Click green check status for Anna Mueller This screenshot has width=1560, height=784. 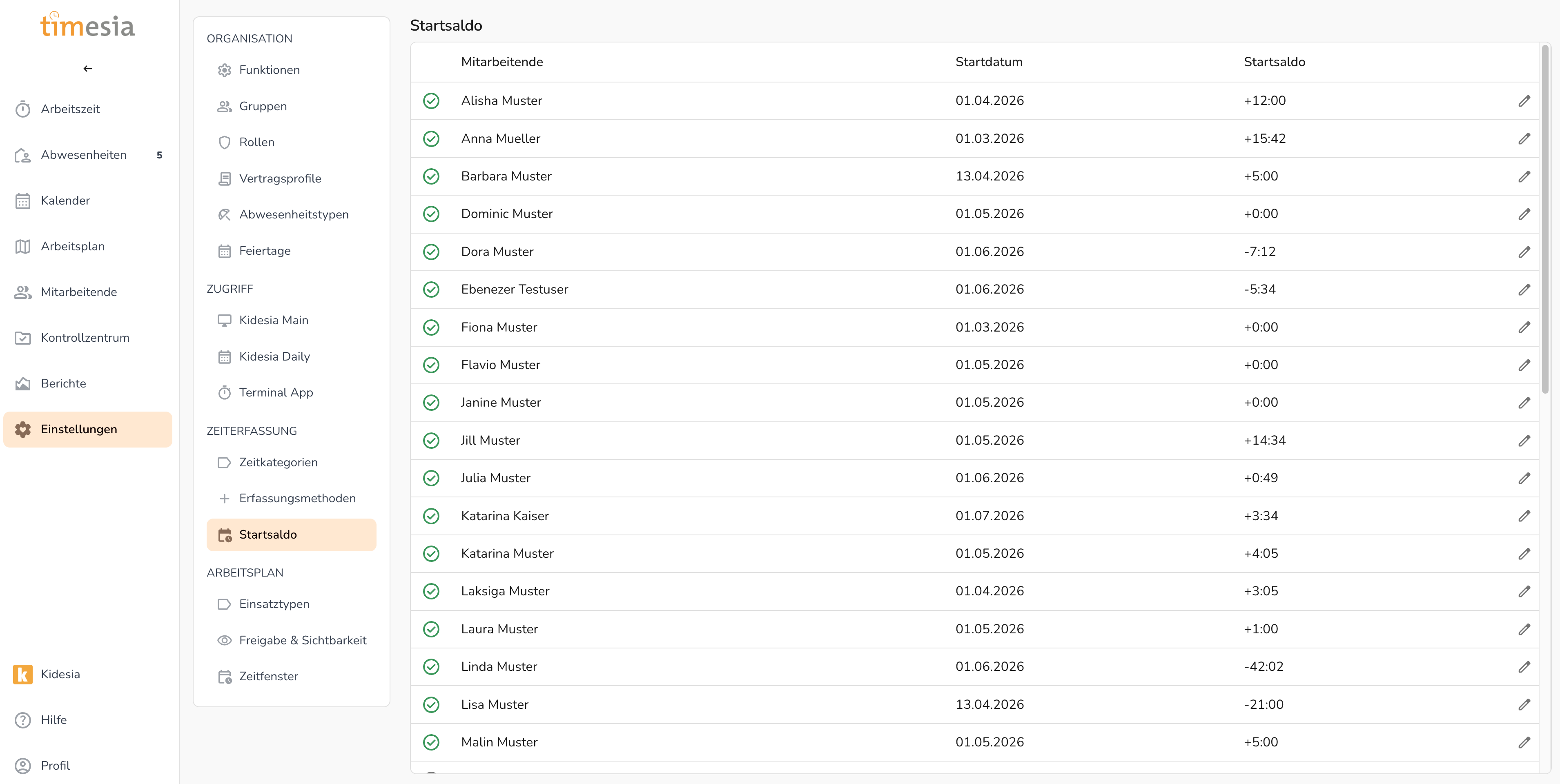(x=430, y=139)
